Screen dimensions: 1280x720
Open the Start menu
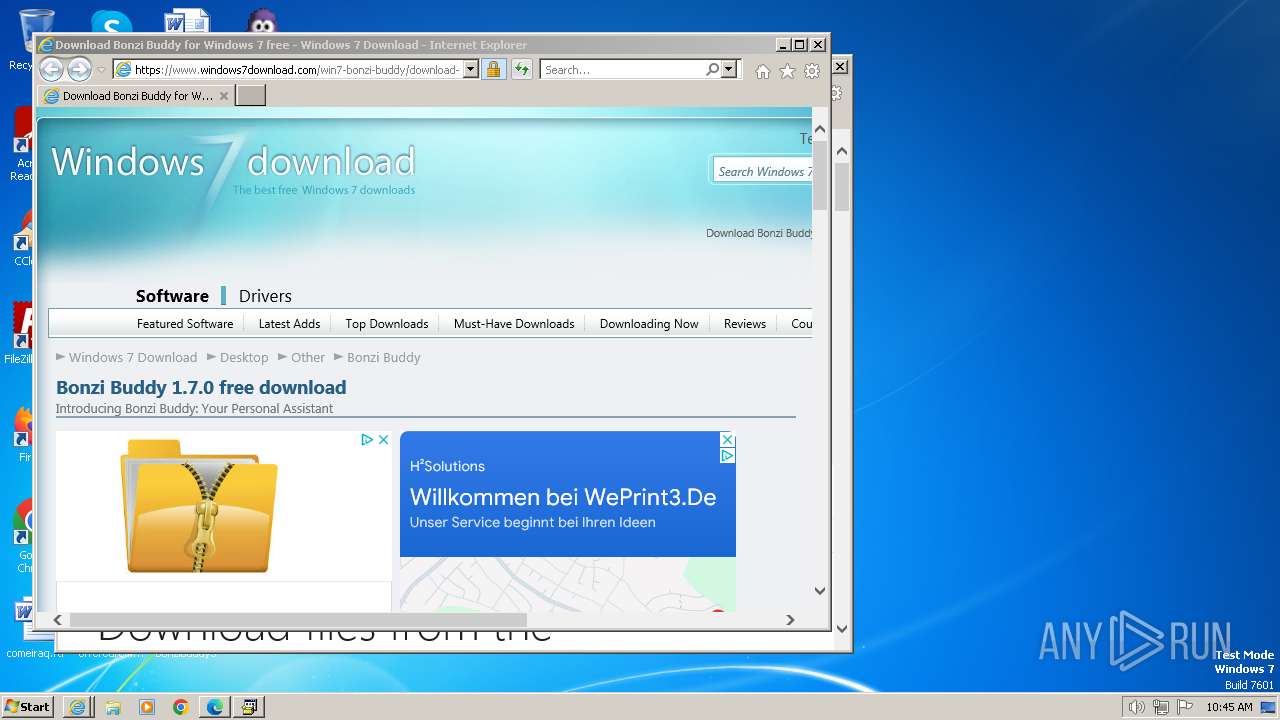pos(27,707)
